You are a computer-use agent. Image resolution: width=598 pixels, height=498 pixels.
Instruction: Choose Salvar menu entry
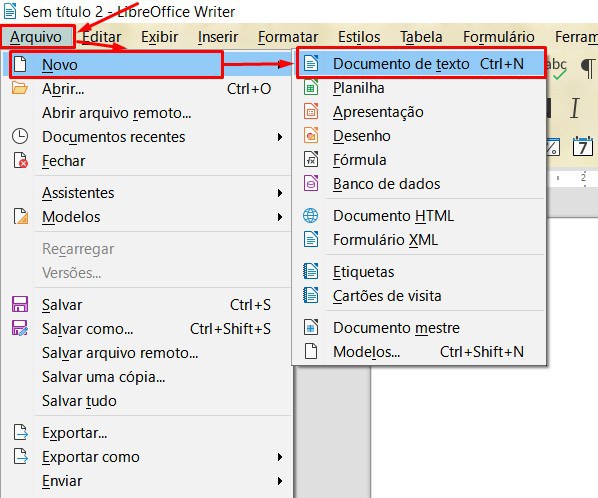click(x=147, y=305)
